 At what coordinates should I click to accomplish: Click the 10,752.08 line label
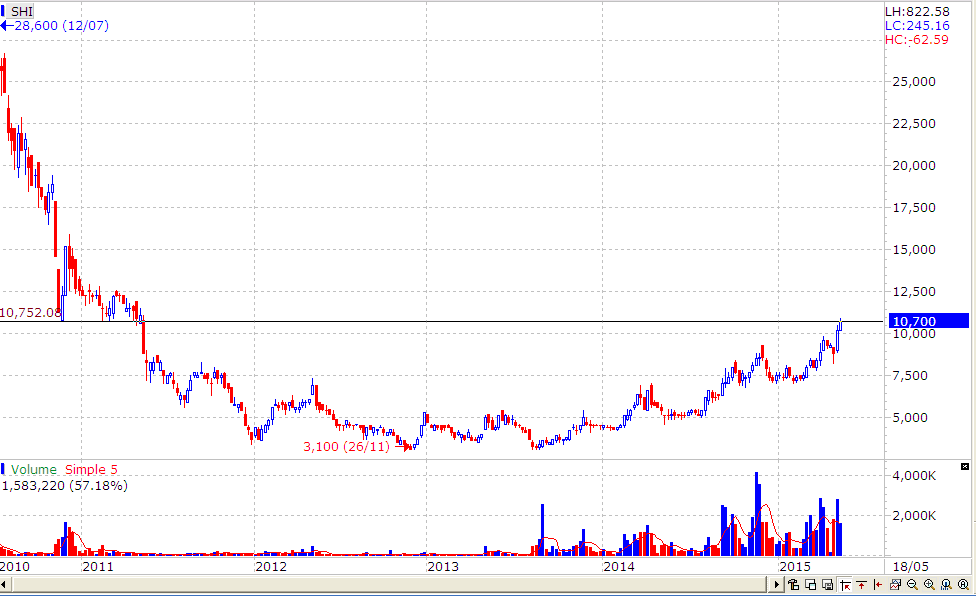tap(30, 312)
